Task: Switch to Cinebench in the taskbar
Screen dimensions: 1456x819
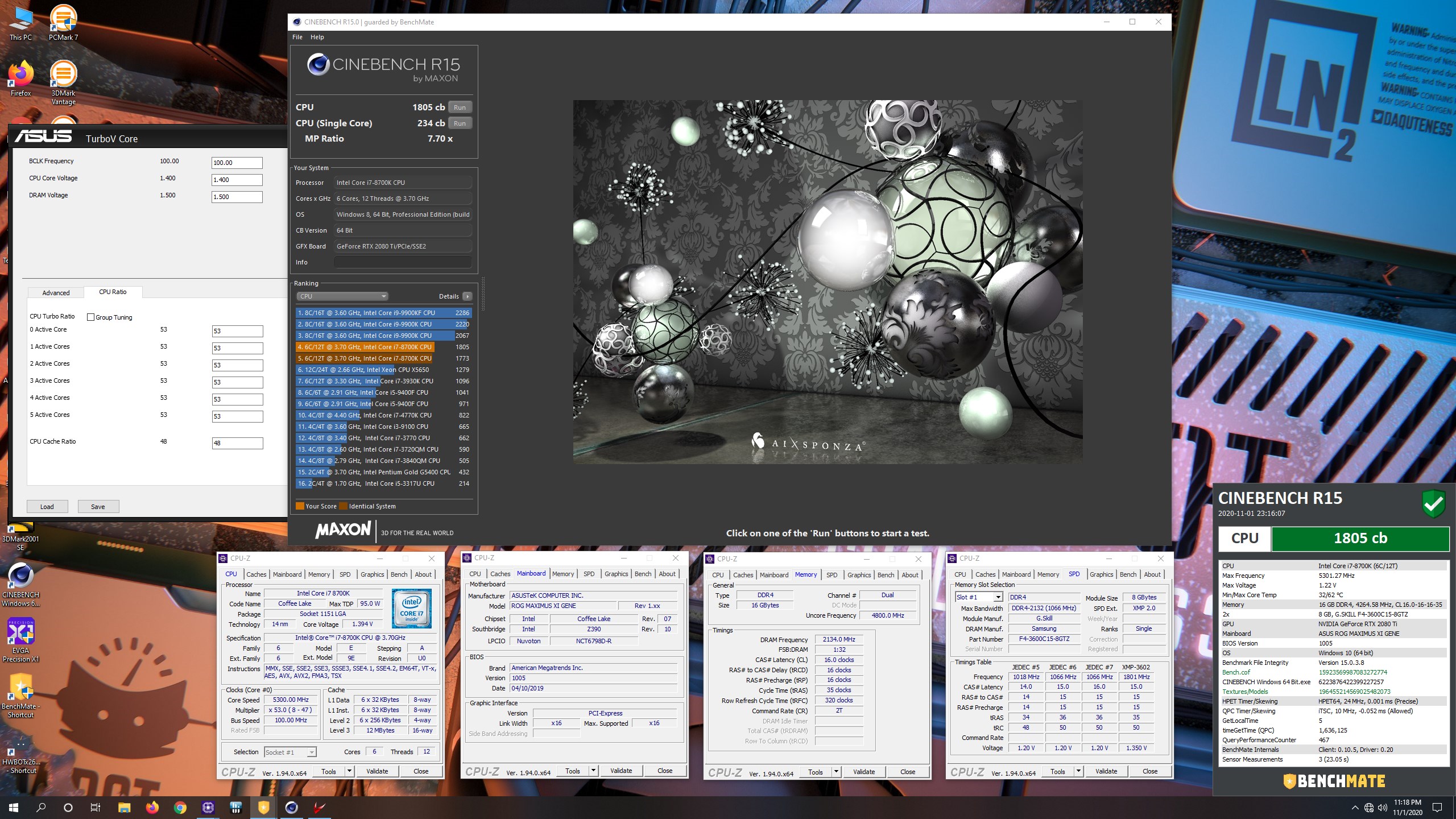Action: [x=291, y=807]
